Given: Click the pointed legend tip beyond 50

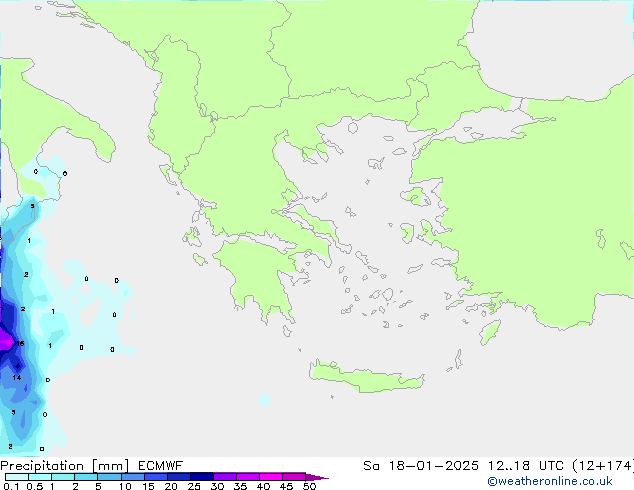Looking at the screenshot, I should point(317,477).
